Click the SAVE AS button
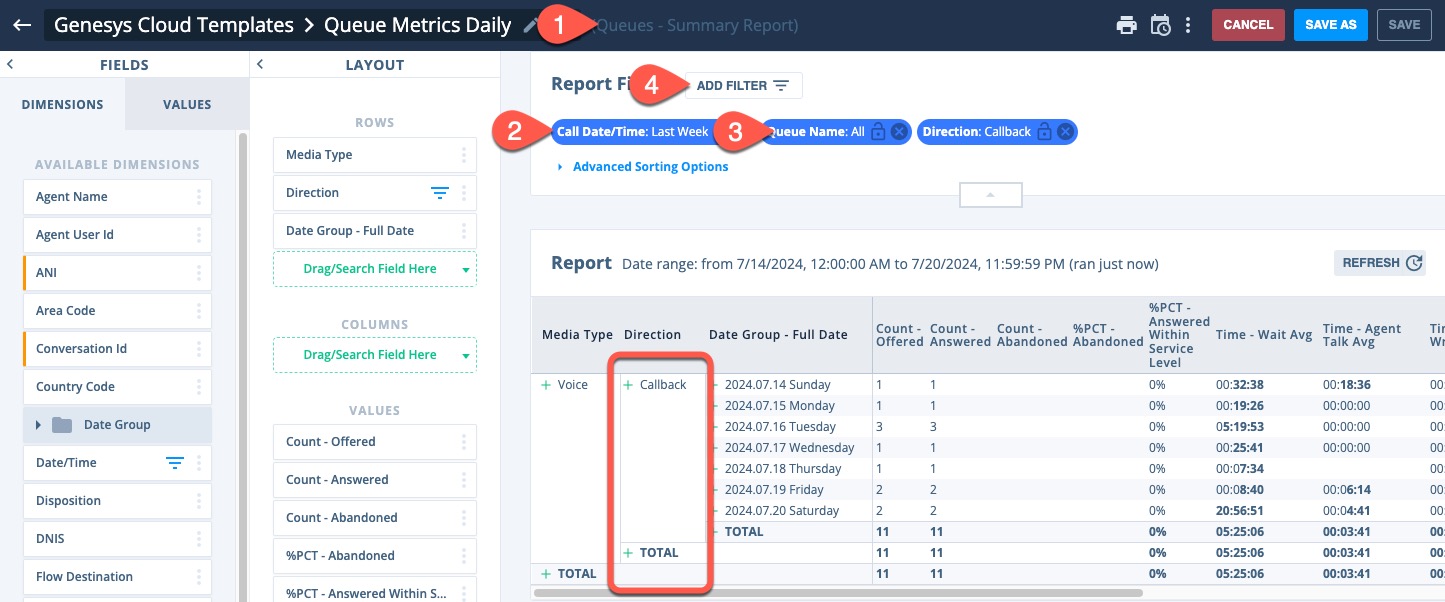 (x=1330, y=25)
